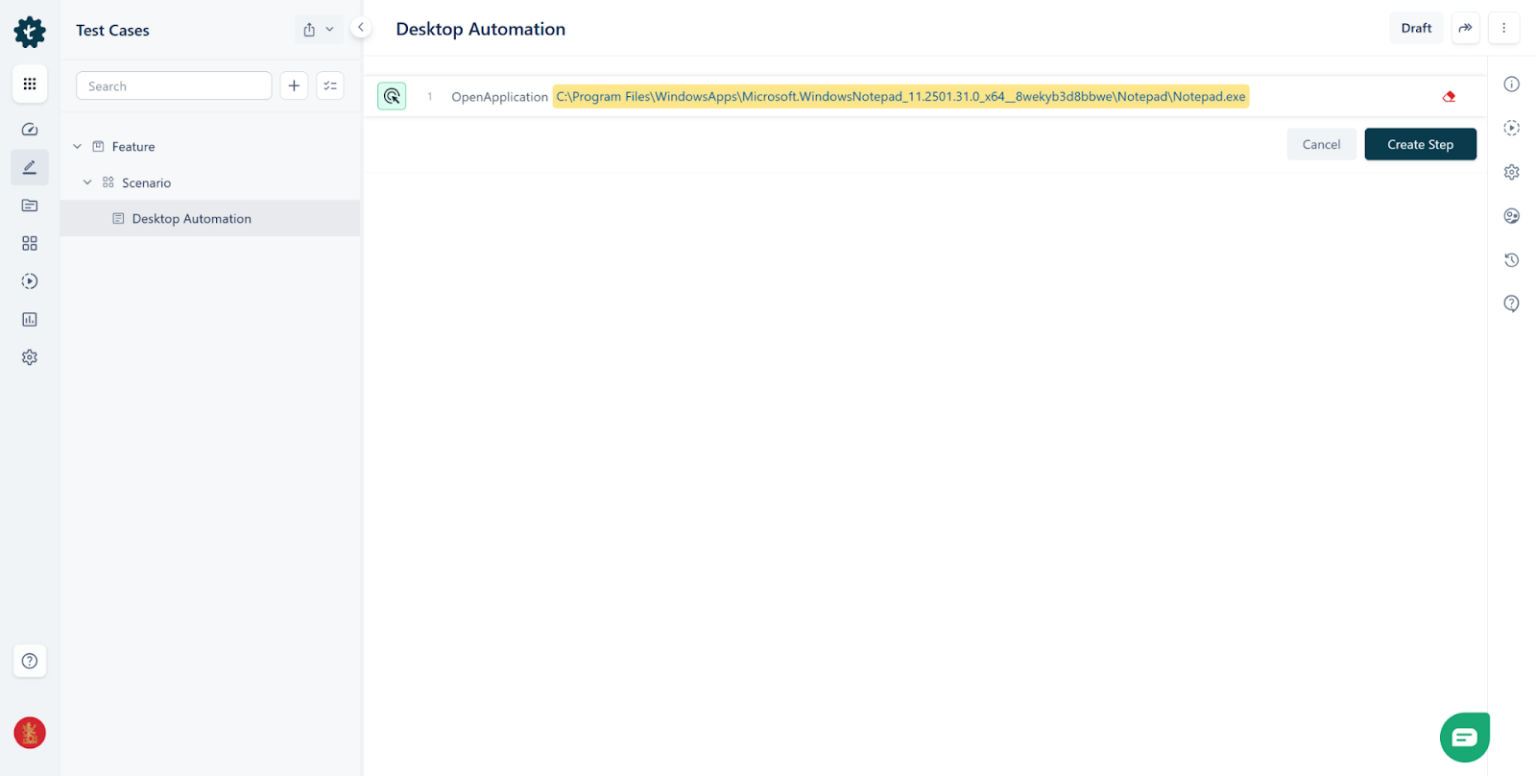Open the test runs play icon
The height and width of the screenshot is (776, 1536).
point(30,281)
